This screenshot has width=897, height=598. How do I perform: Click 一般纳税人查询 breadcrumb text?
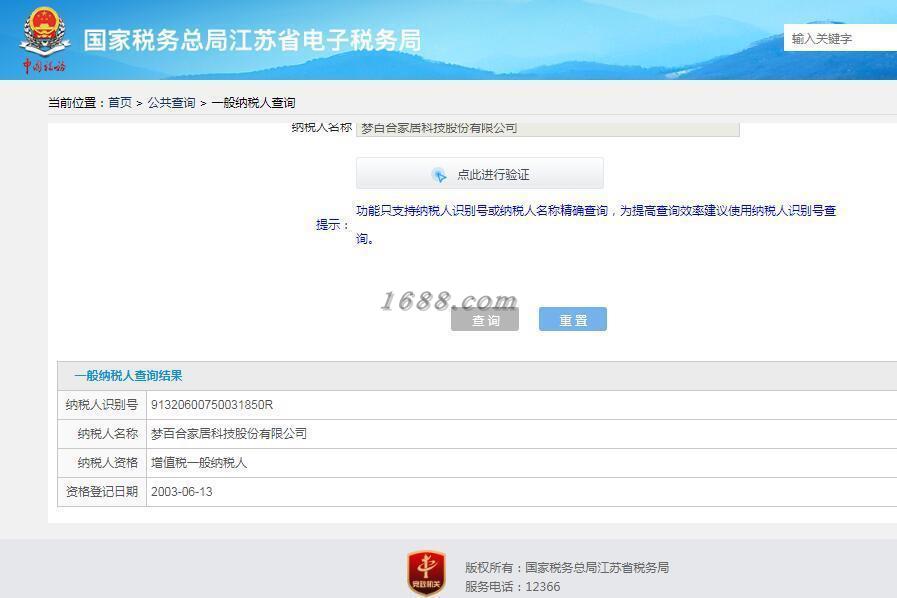253,102
